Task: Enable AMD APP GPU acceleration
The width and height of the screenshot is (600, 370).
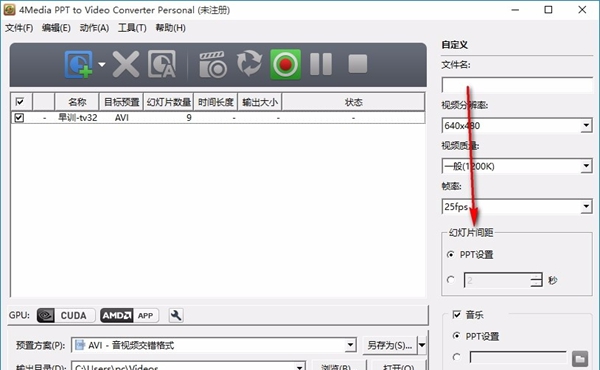Action: pos(129,315)
